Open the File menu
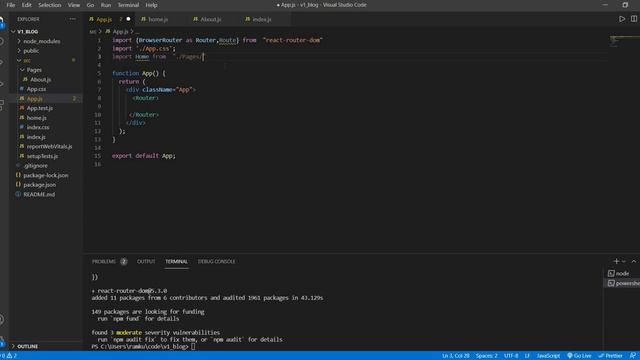640x360 pixels. (11, 5)
